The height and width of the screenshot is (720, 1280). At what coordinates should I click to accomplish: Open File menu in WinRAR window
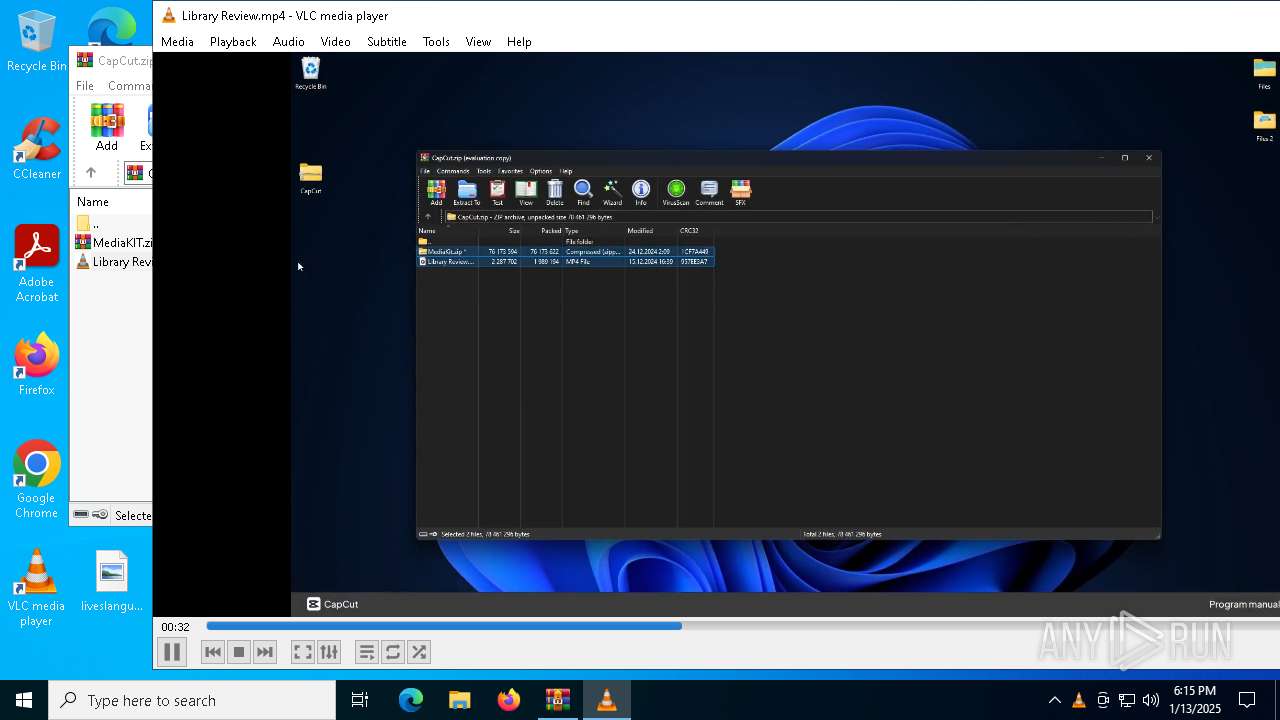pyautogui.click(x=85, y=86)
